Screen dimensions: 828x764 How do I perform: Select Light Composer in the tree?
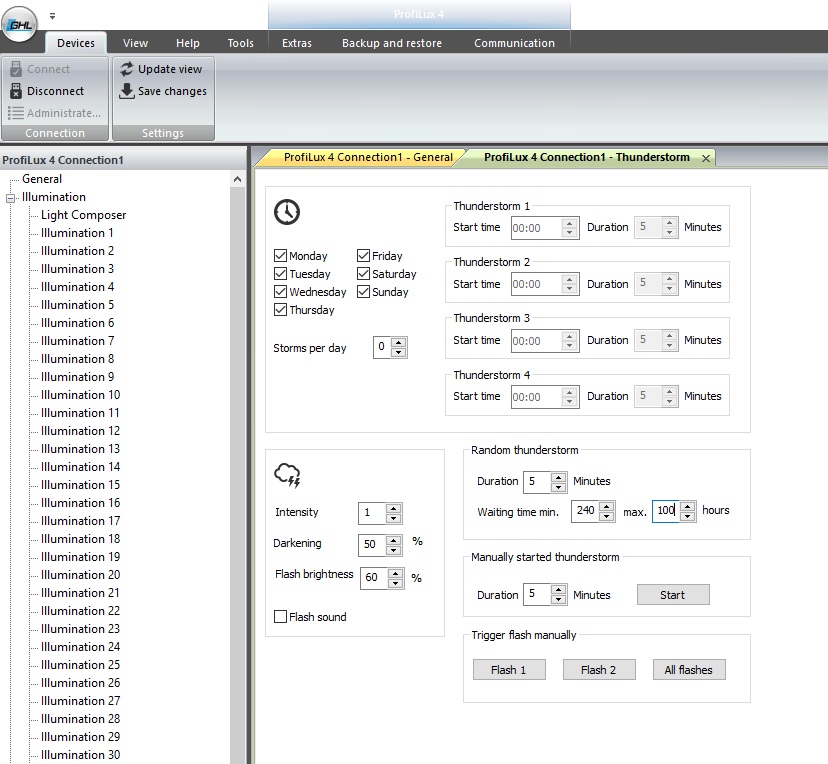click(83, 215)
